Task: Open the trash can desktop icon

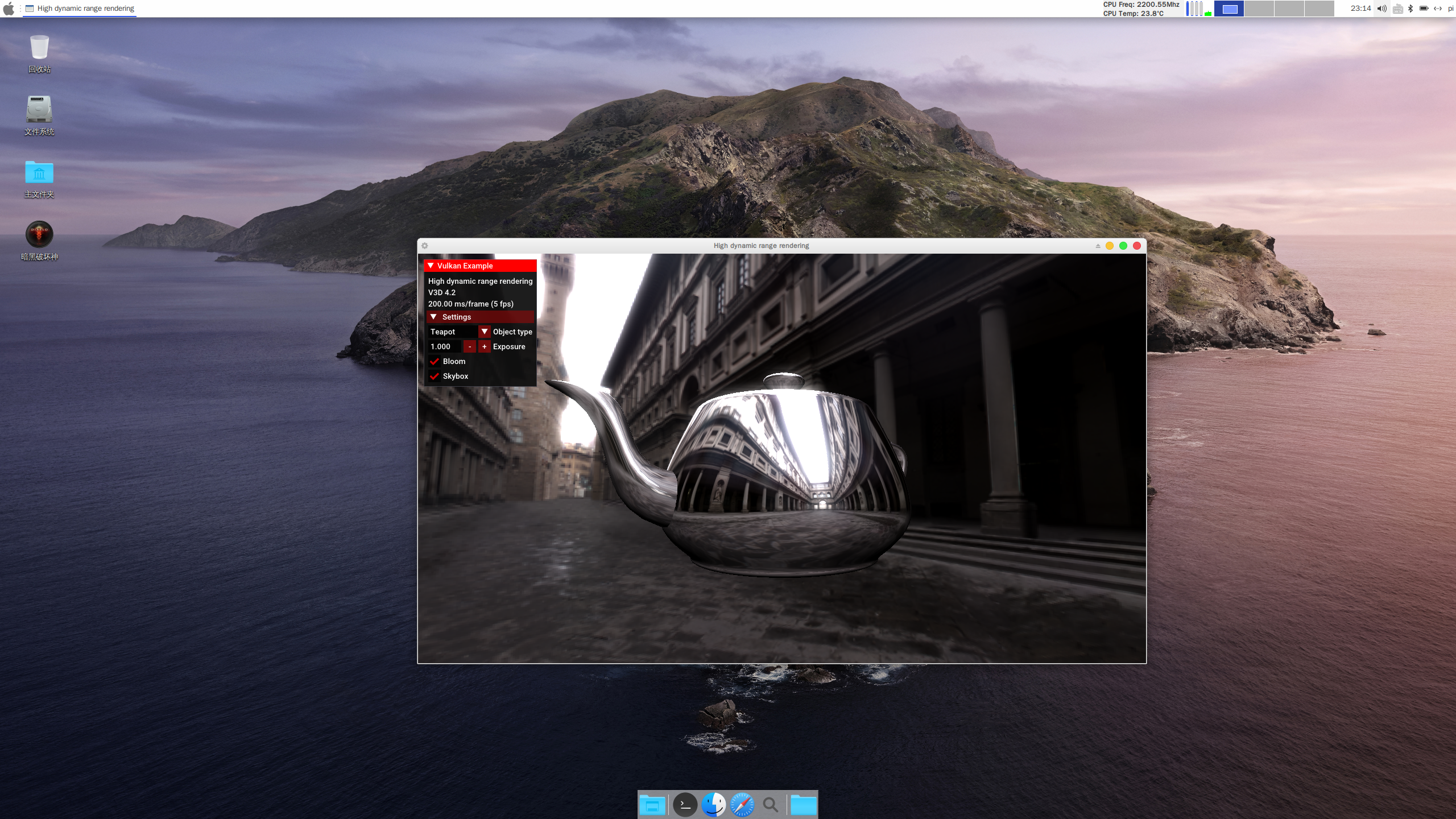Action: 39,47
